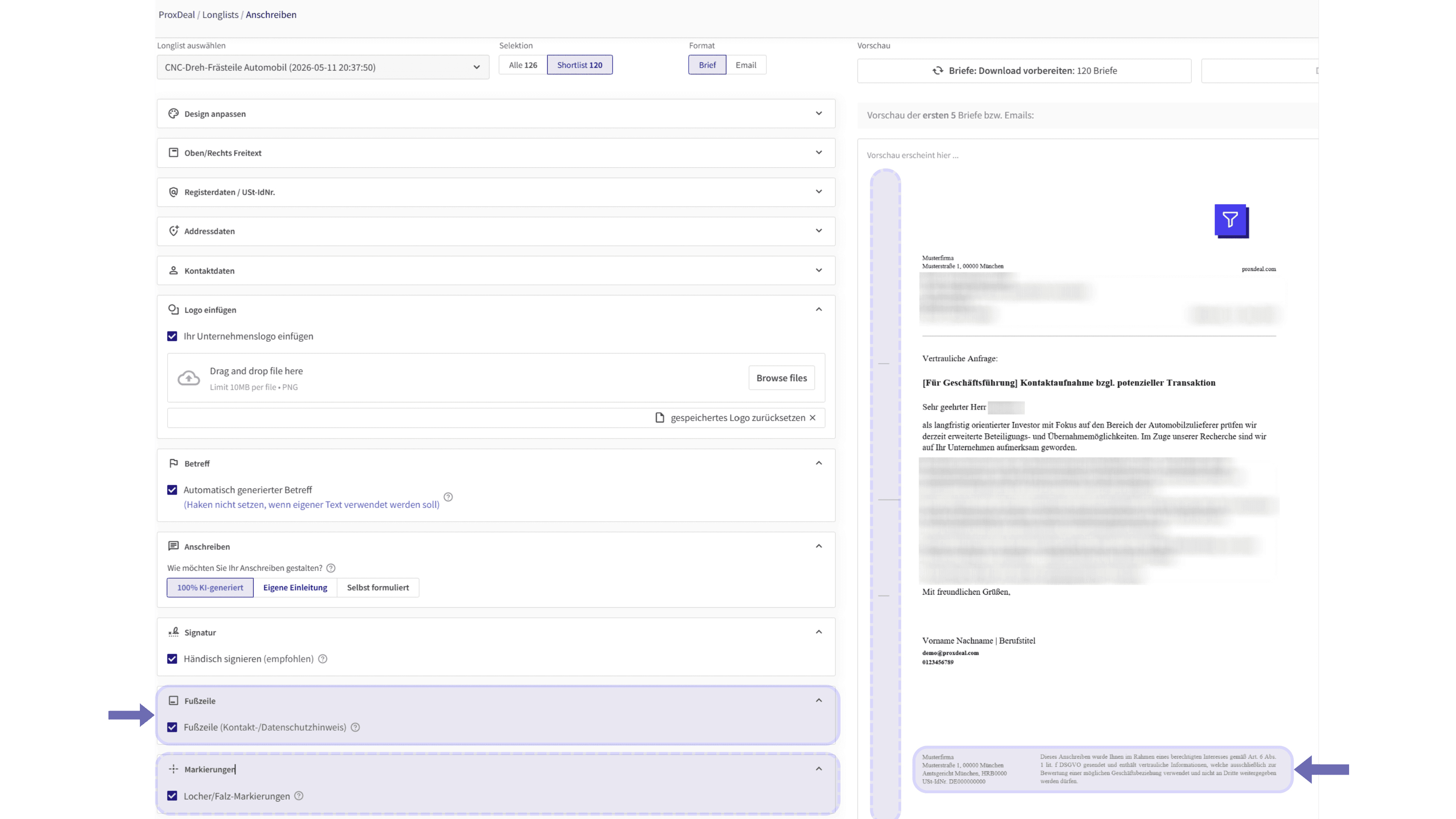Open the Longlist auswählen dropdown
Viewport: 1456px width, 819px height.
pyautogui.click(x=323, y=67)
